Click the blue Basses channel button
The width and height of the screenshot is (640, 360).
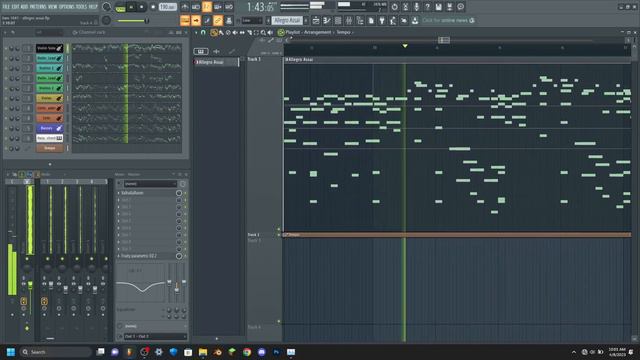click(x=49, y=128)
